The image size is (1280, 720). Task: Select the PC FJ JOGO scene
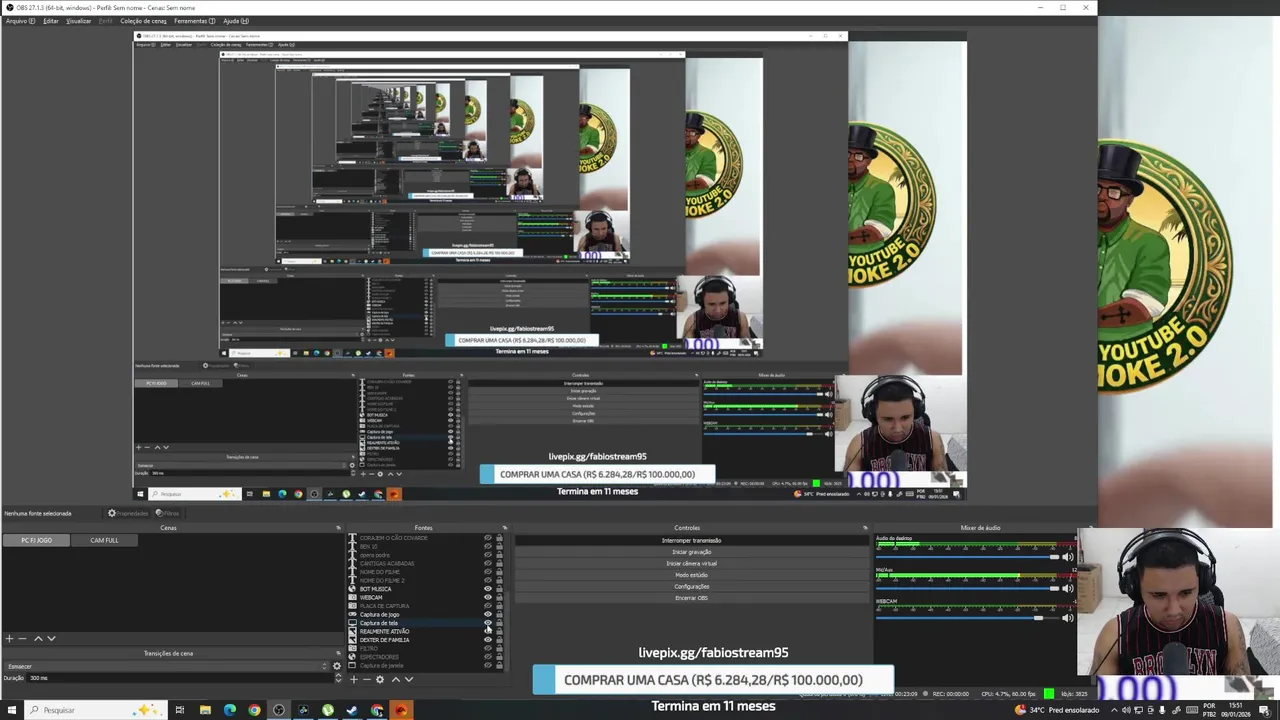tap(36, 540)
